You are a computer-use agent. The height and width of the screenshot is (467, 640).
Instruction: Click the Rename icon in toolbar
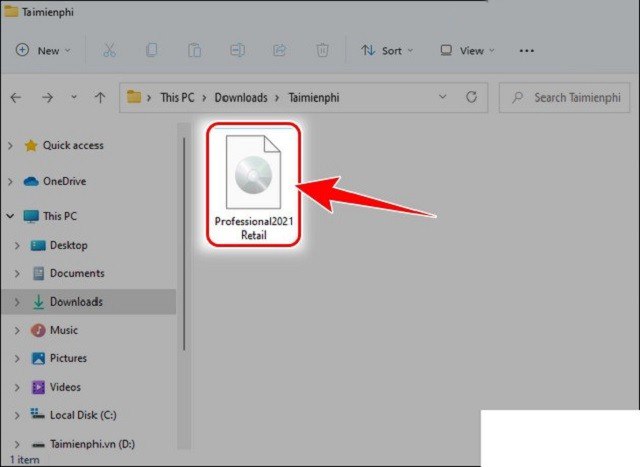(237, 50)
